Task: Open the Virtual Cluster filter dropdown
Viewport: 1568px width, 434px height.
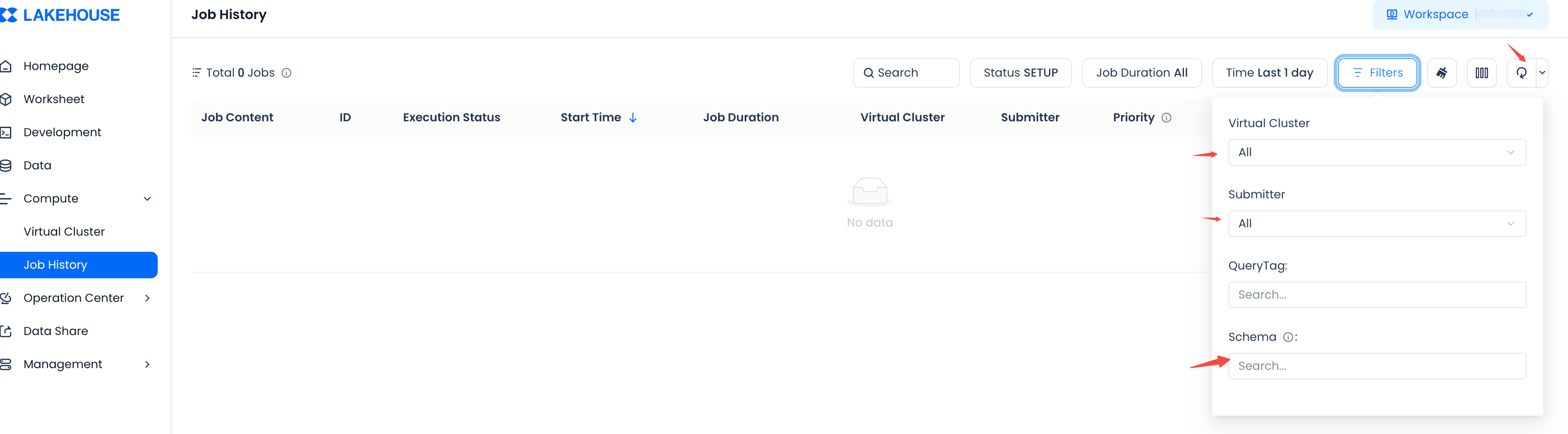Action: pos(1376,152)
